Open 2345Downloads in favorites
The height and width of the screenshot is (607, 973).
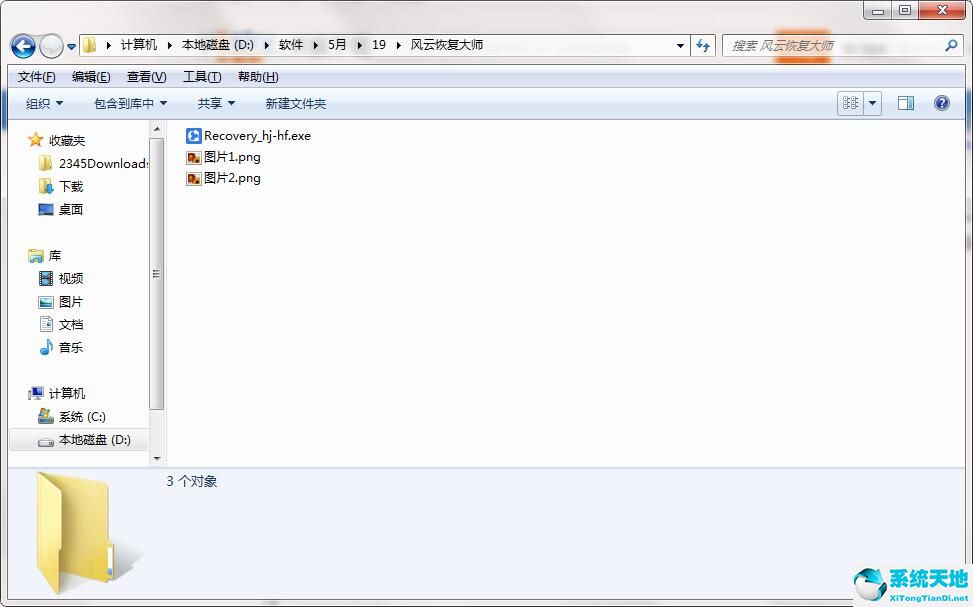tap(103, 164)
